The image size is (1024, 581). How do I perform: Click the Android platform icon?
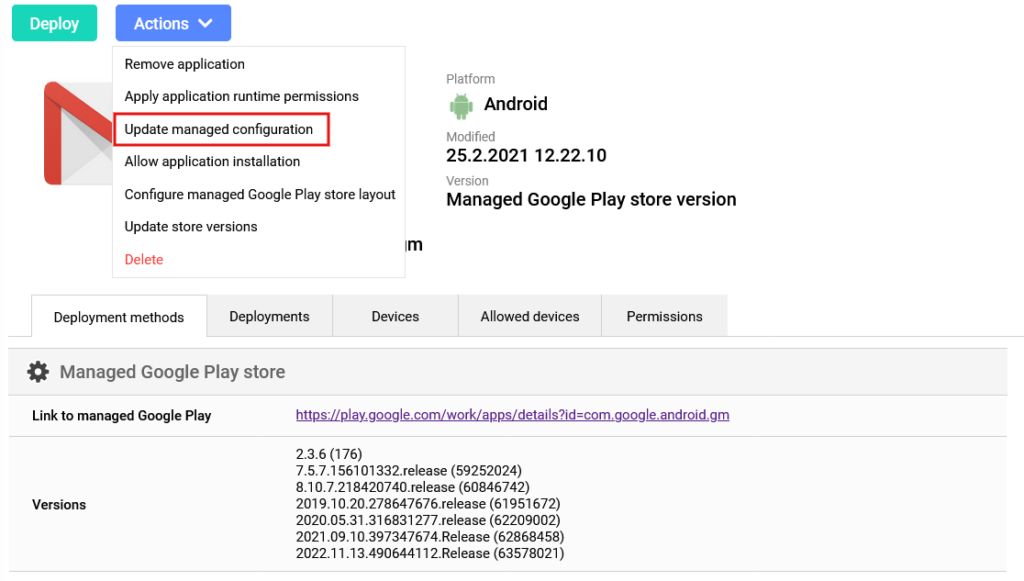tap(460, 105)
